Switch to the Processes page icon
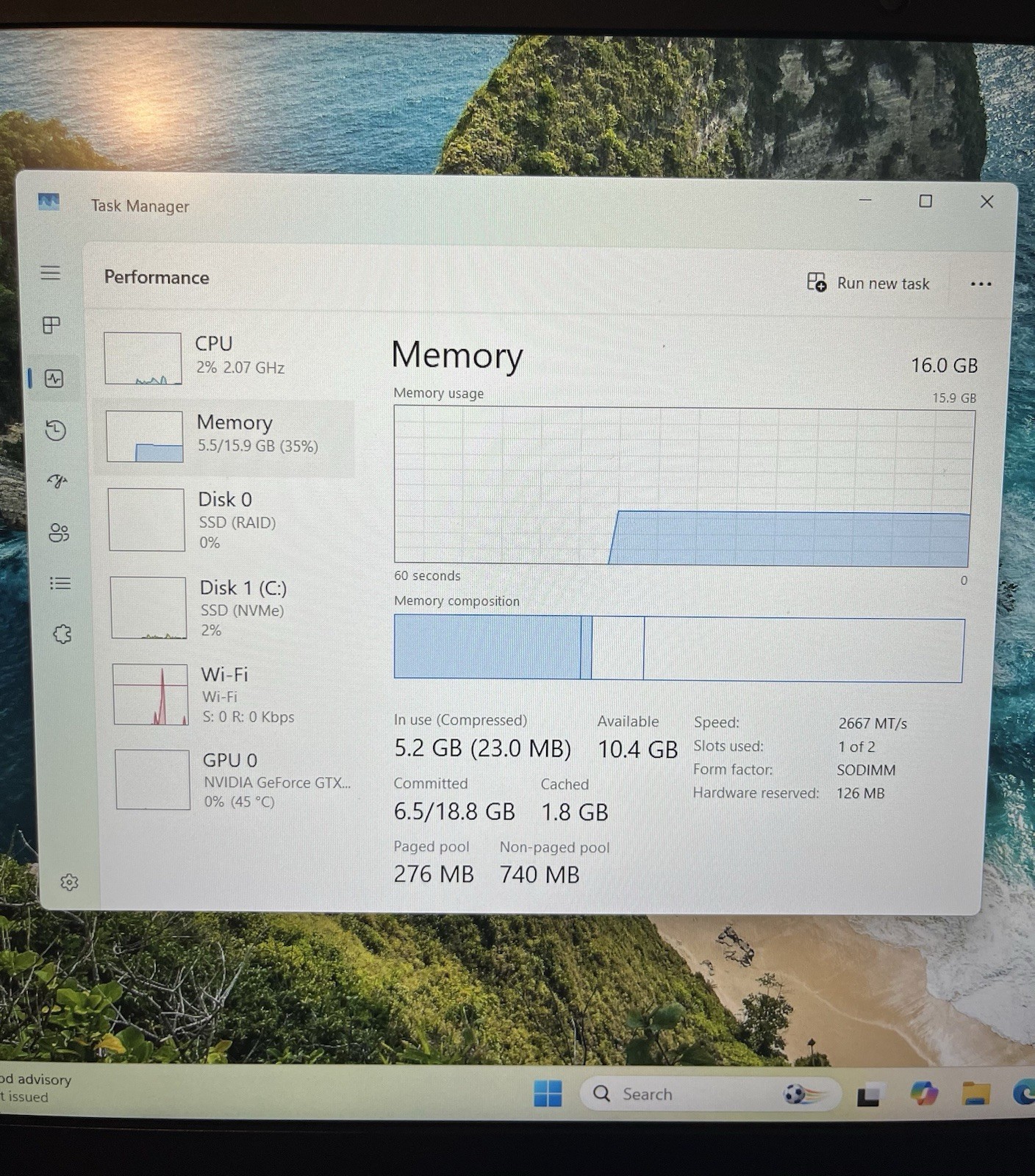Image resolution: width=1035 pixels, height=1176 pixels. [51, 325]
